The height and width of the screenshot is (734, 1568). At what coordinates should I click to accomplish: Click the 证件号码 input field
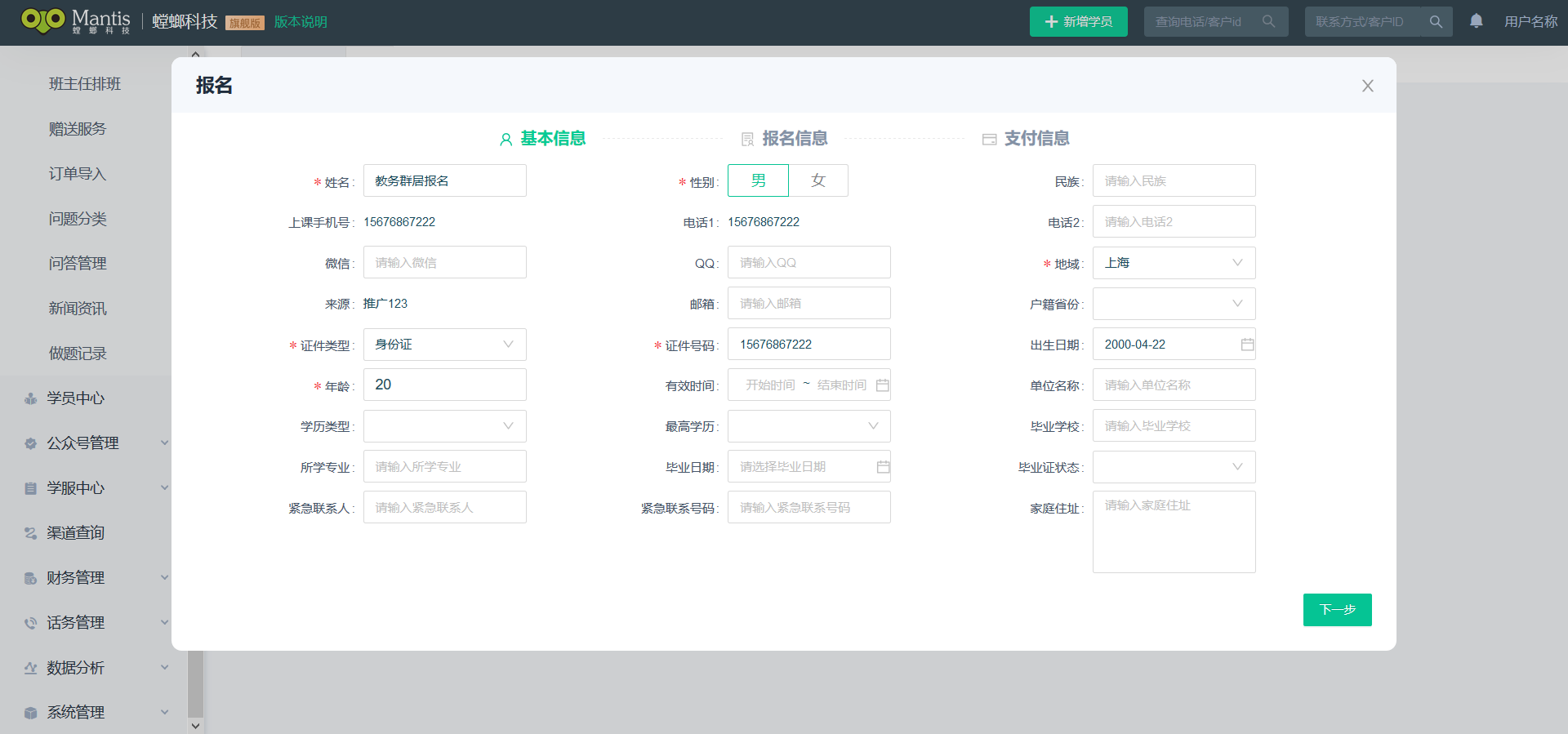(808, 344)
